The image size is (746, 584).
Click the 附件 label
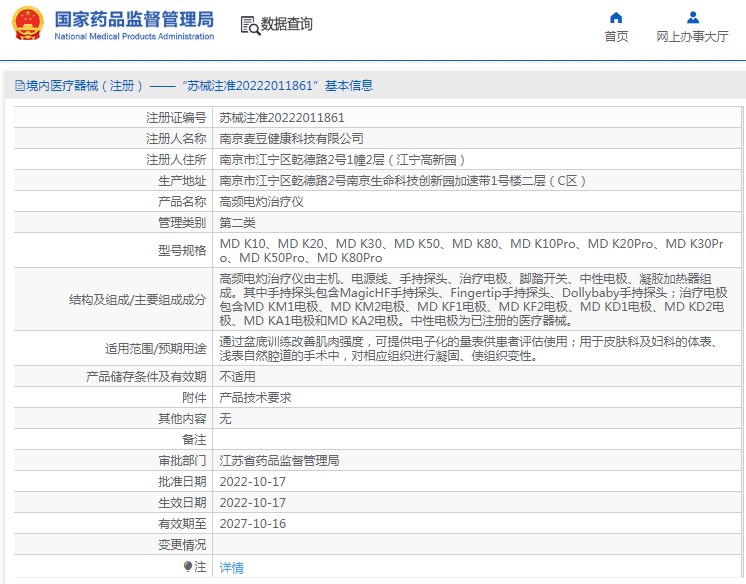194,397
